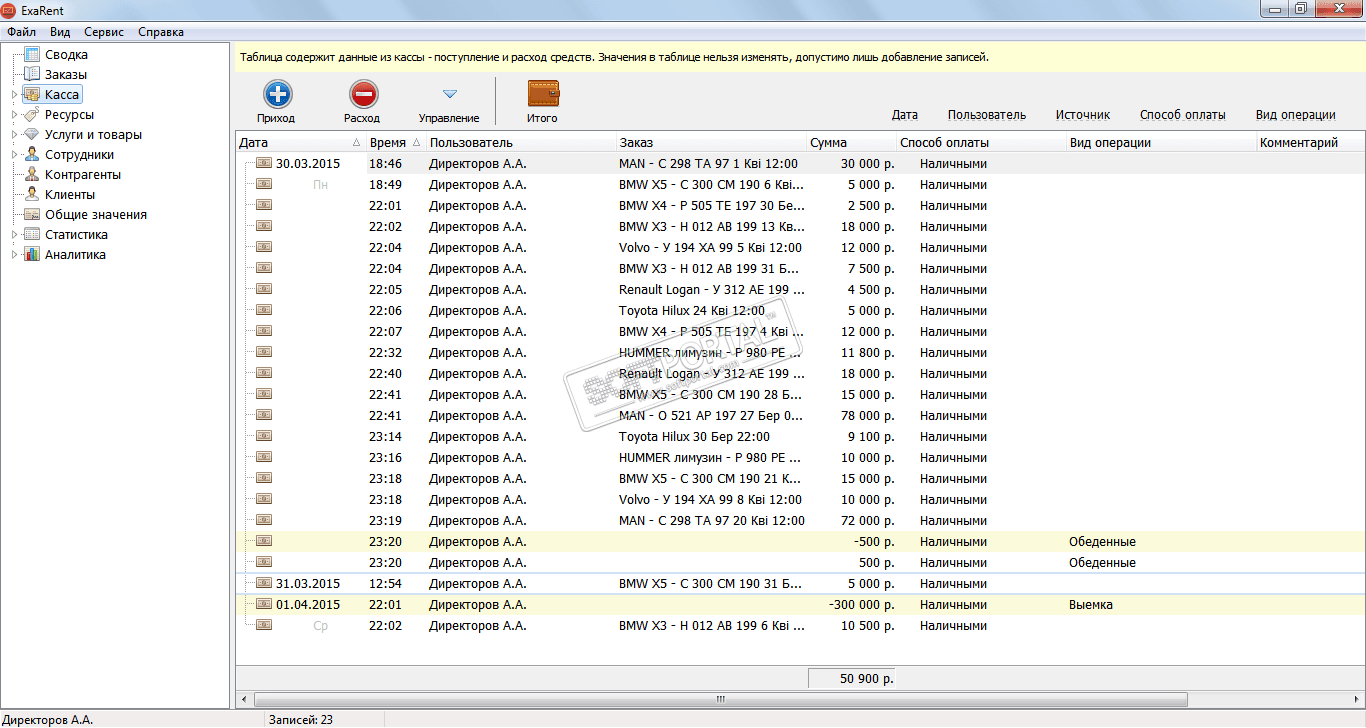Open Клиенты section in sidebar
Screen dimensions: 1366x728
coord(69,195)
